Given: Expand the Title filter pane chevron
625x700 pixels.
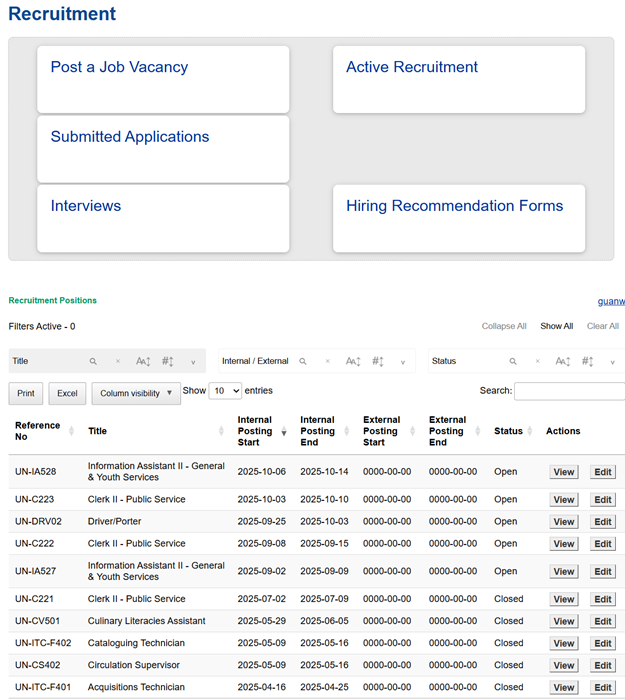Looking at the screenshot, I should pos(193,362).
